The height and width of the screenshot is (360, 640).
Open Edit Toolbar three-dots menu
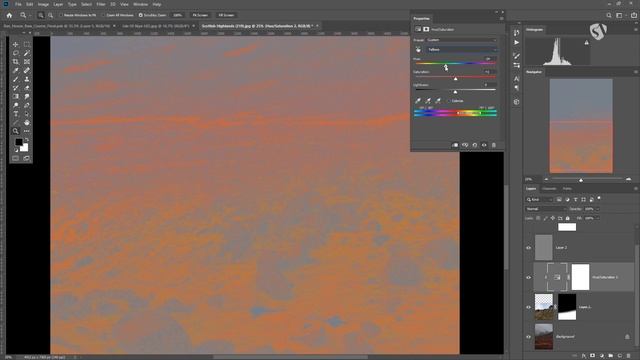tap(27, 131)
